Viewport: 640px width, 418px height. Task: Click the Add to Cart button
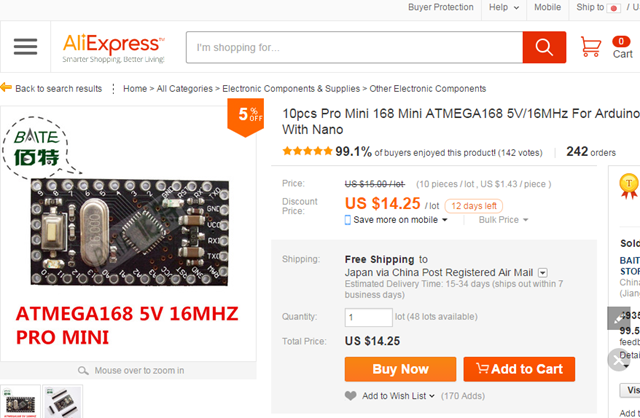pyautogui.click(x=519, y=369)
